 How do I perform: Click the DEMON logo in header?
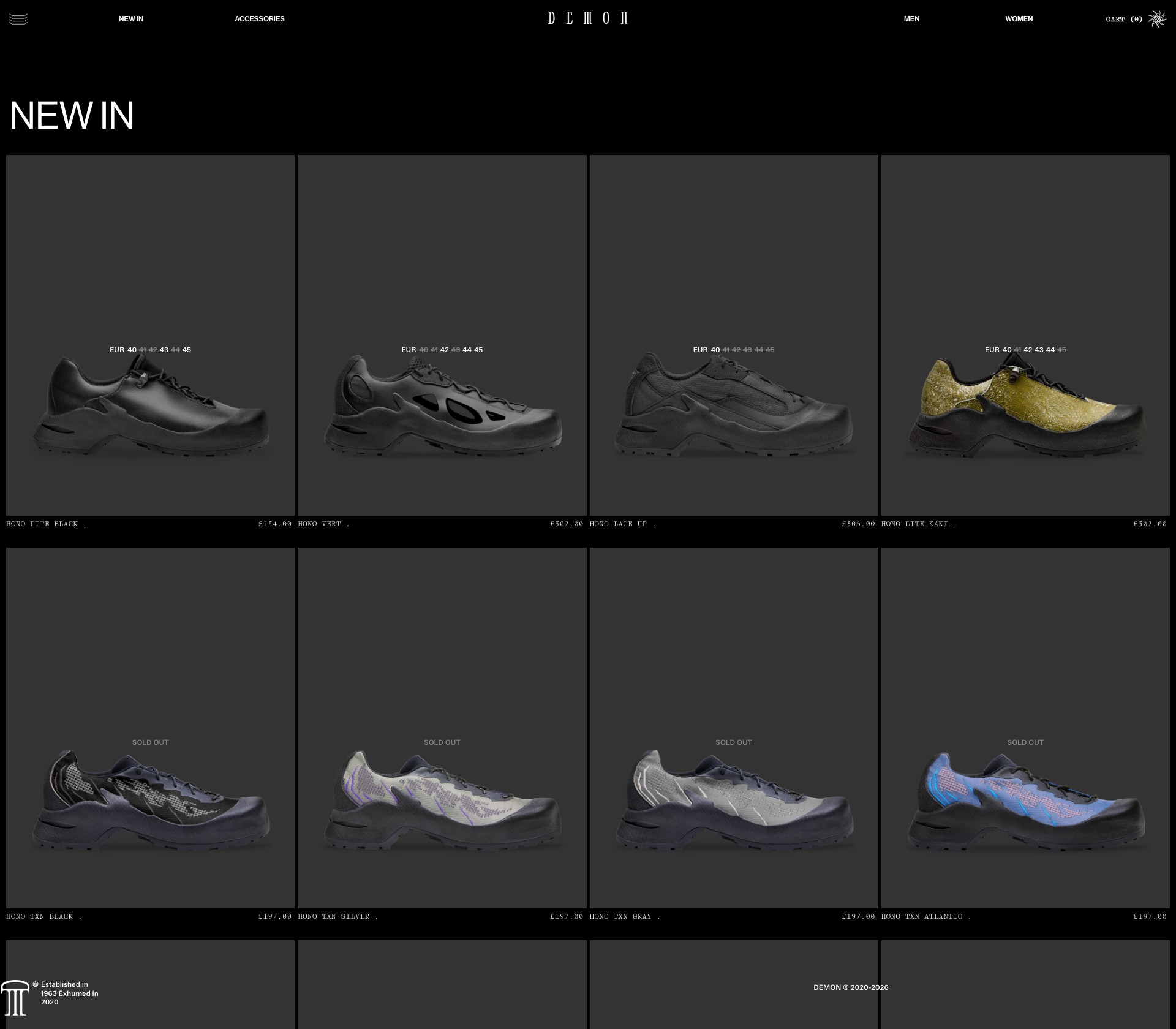coord(588,18)
